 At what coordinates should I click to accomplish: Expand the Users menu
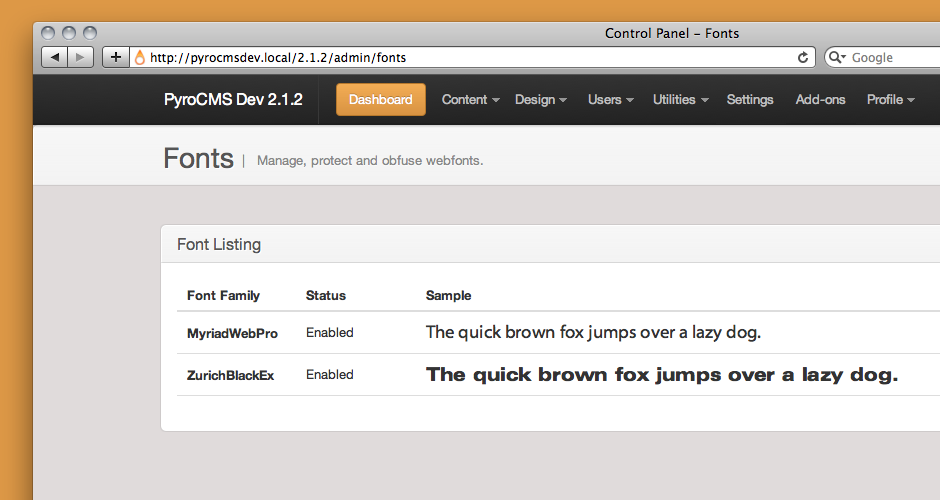tap(610, 100)
